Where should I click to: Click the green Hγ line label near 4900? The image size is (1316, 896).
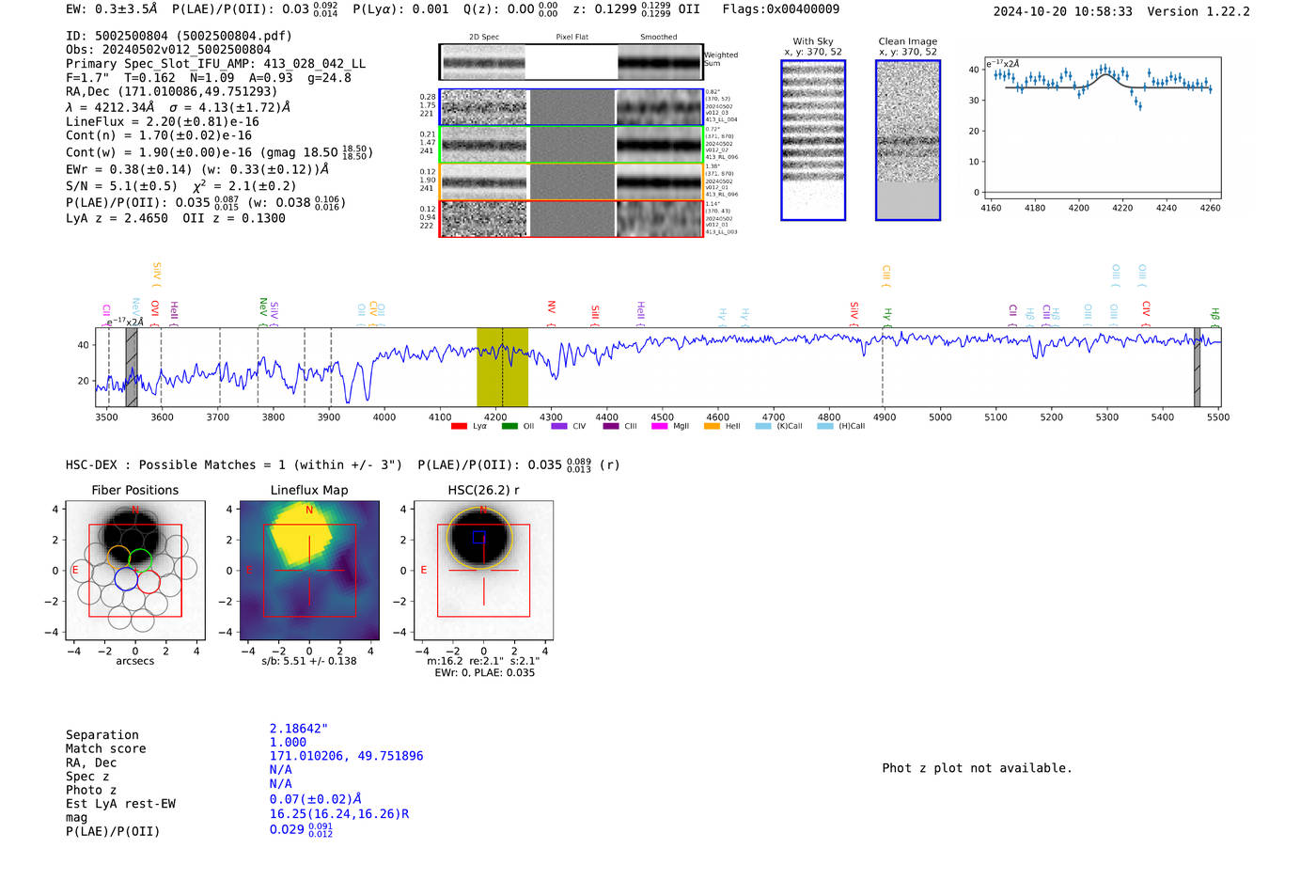click(x=886, y=314)
